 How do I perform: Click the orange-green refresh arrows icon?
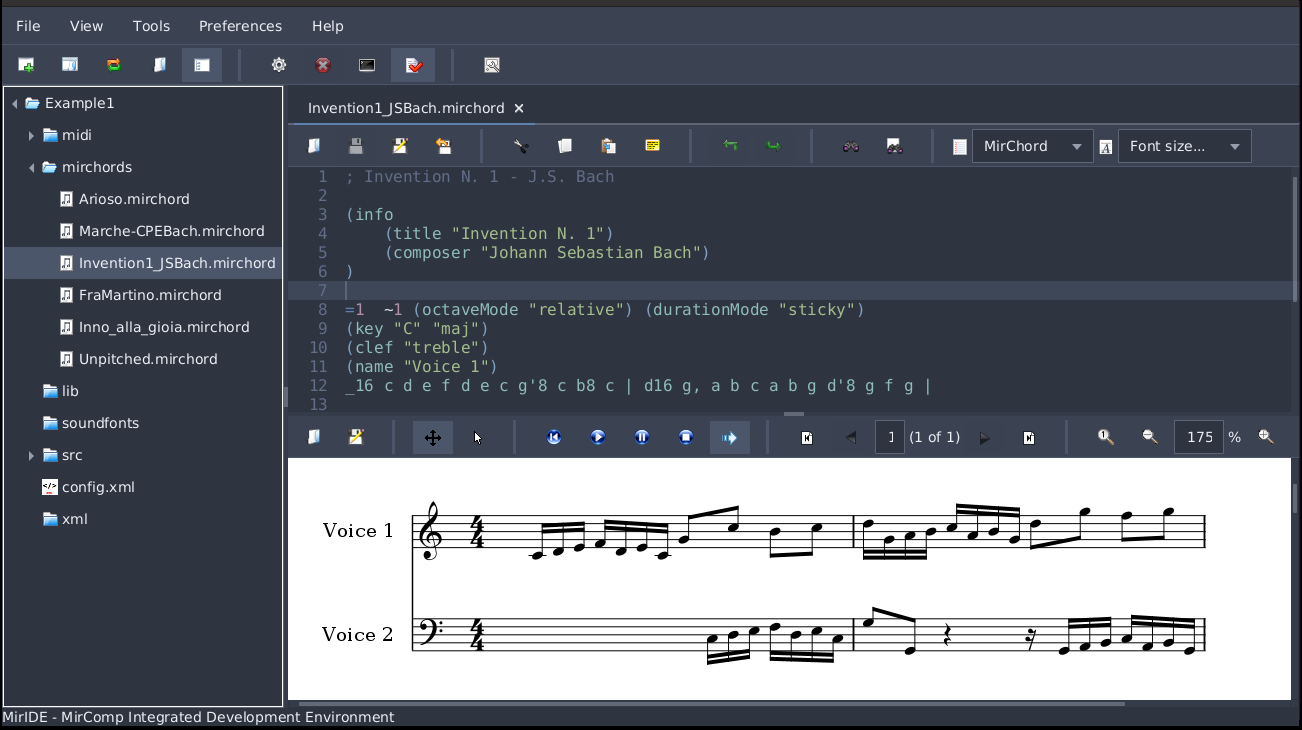[114, 65]
